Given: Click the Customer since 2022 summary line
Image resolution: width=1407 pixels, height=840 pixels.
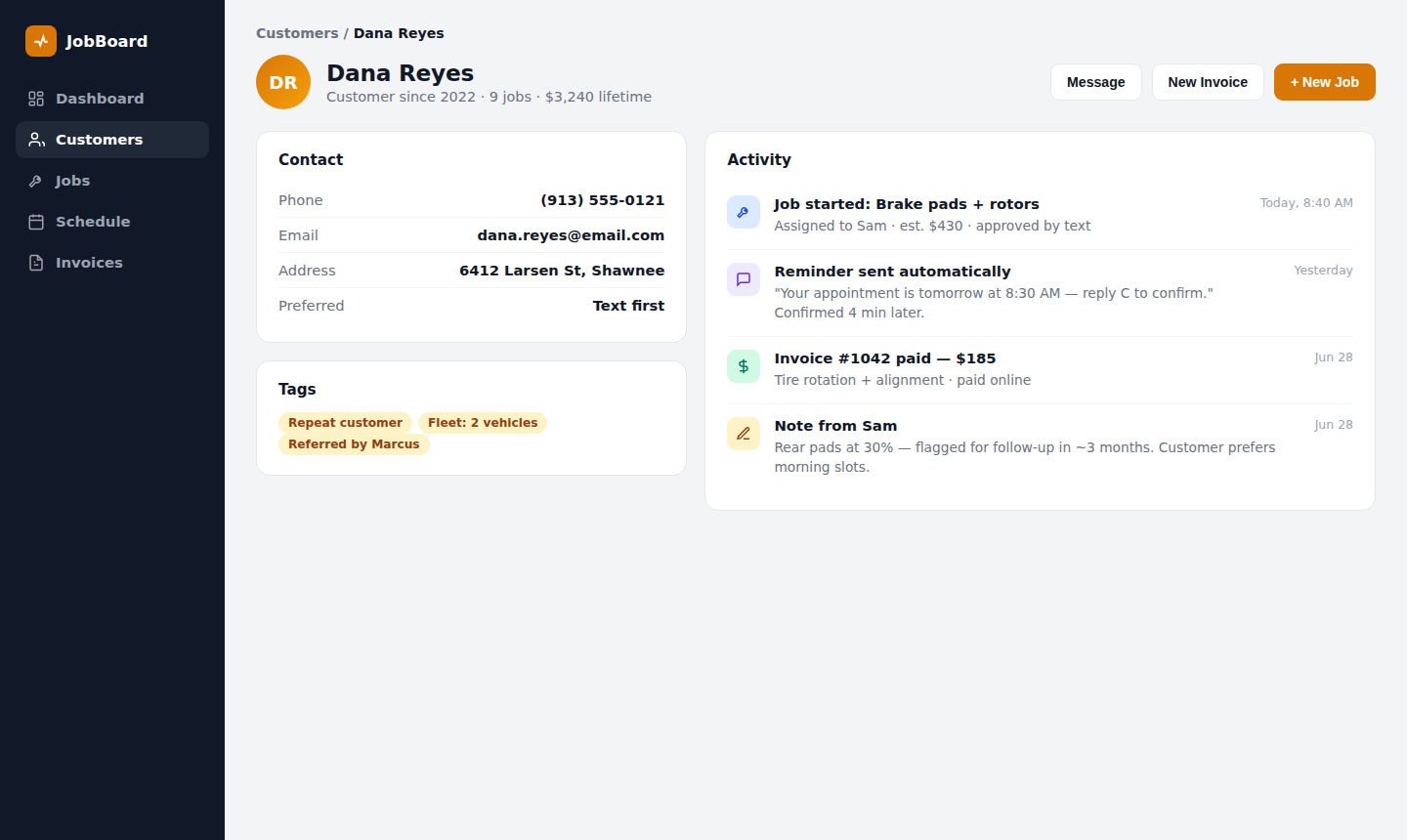Looking at the screenshot, I should [x=489, y=97].
